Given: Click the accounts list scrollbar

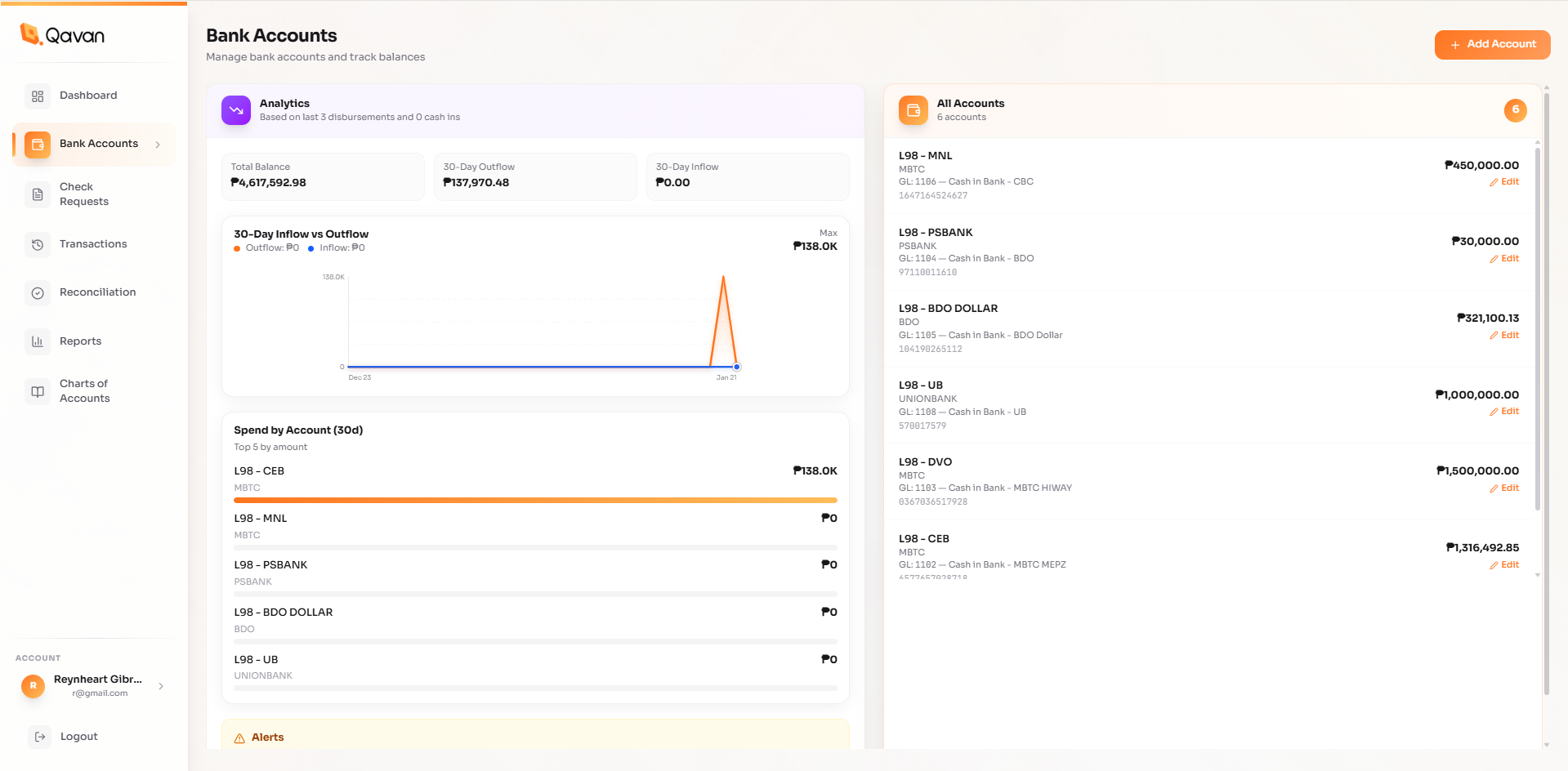Looking at the screenshot, I should click(1537, 327).
